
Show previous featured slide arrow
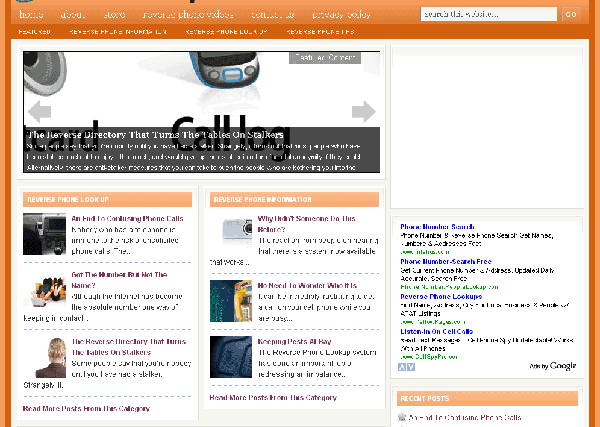coord(39,111)
